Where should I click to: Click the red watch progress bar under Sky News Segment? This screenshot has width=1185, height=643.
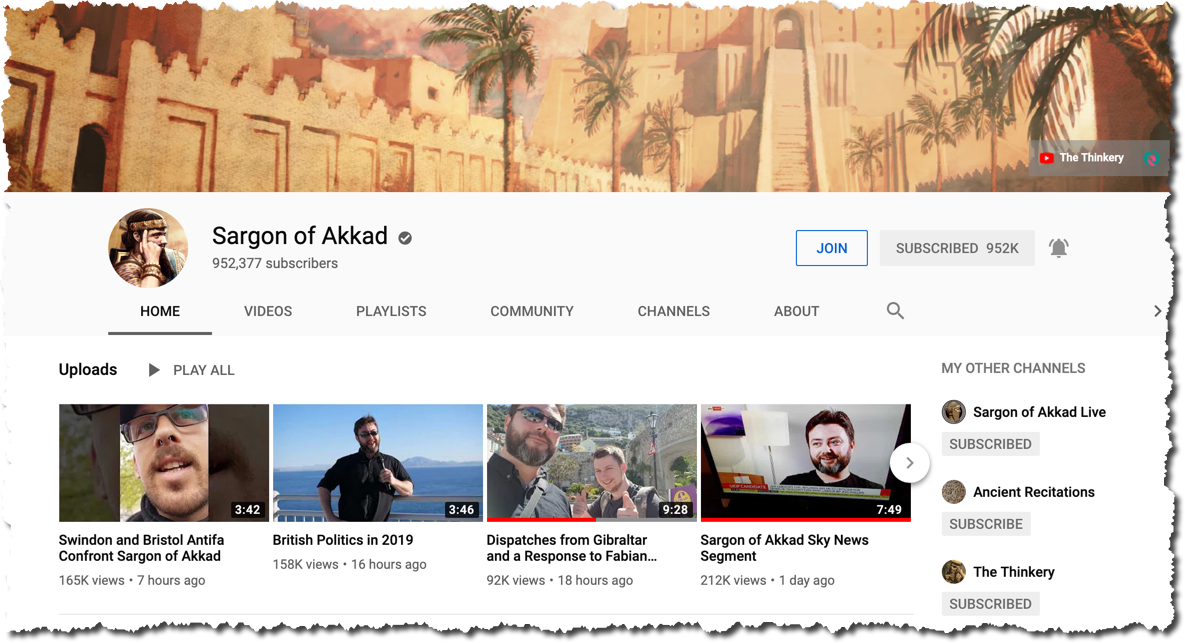[x=806, y=520]
